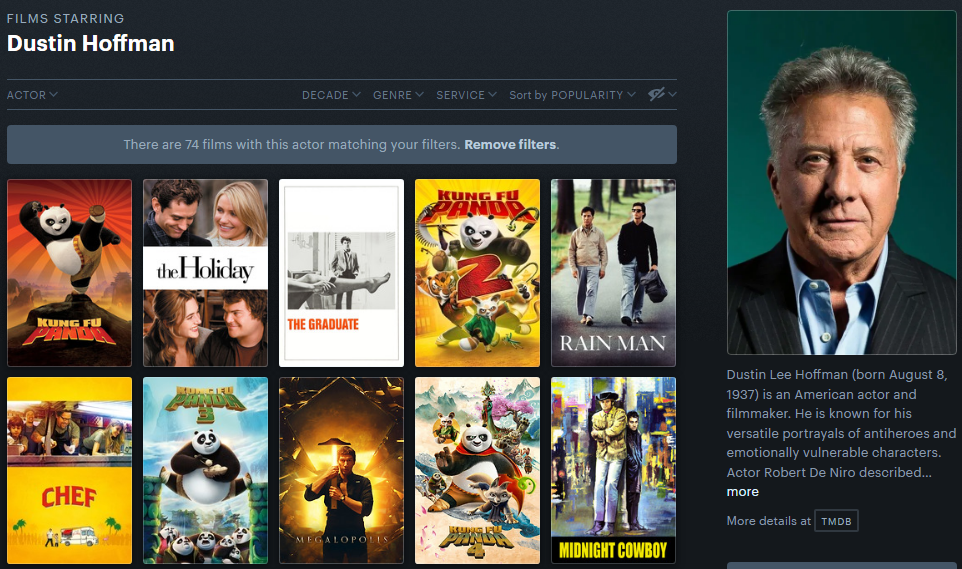Open the TMDB details button
The width and height of the screenshot is (962, 569).
tap(836, 521)
